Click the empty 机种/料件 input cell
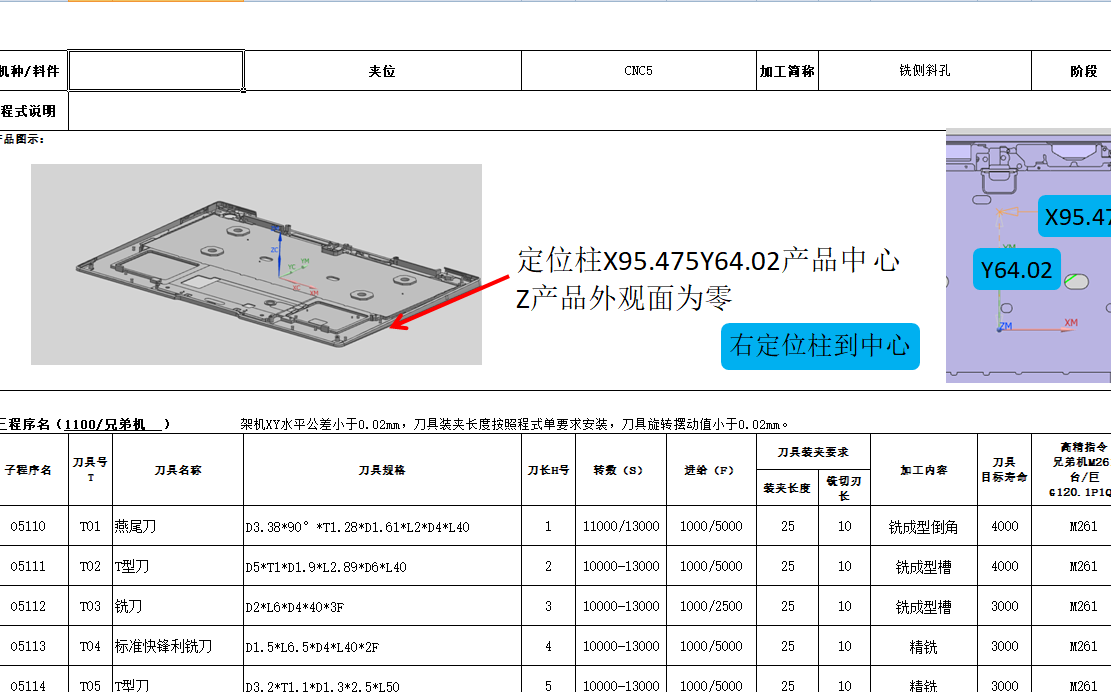This screenshot has height=692, width=1111. 153,69
